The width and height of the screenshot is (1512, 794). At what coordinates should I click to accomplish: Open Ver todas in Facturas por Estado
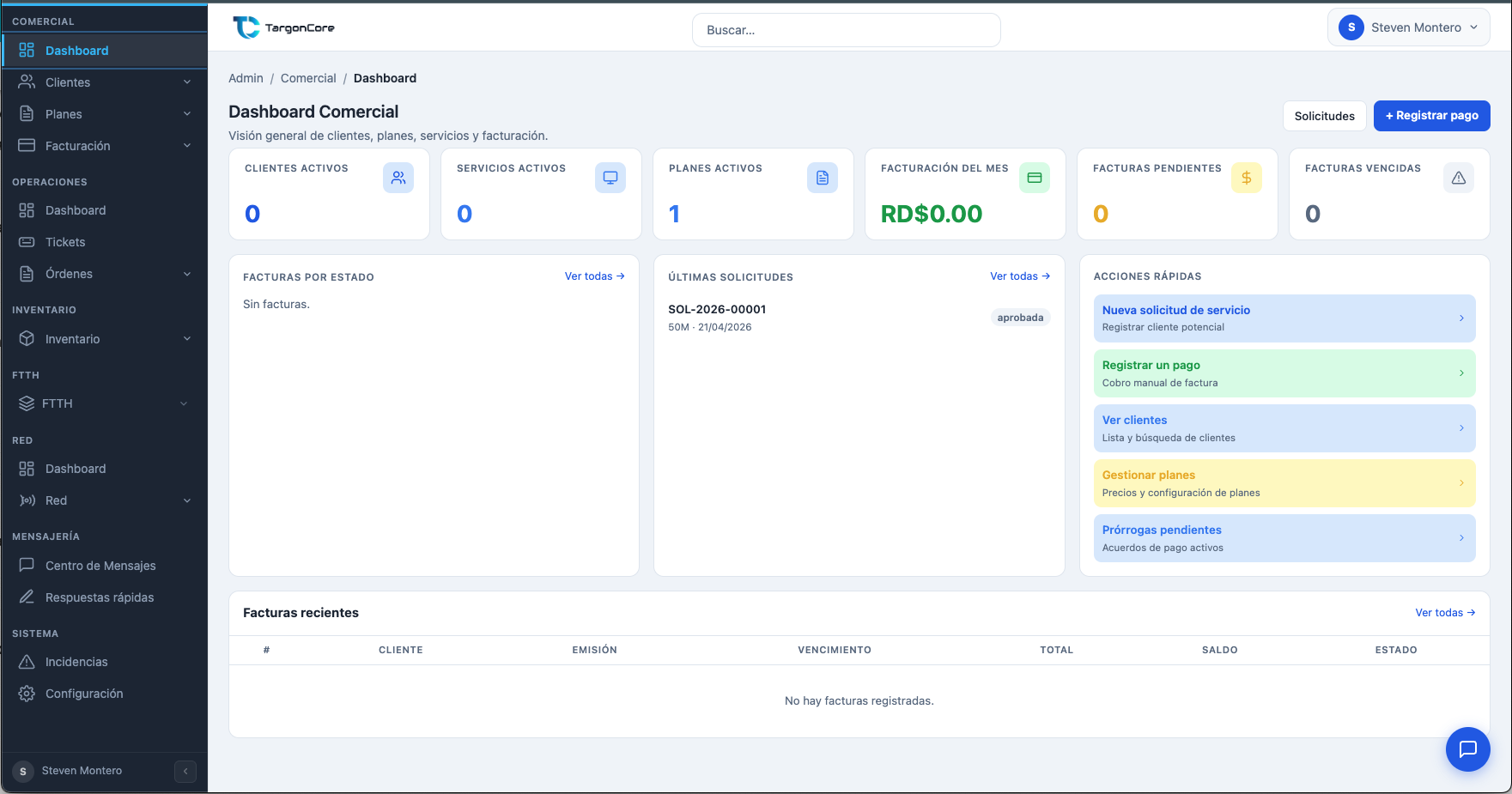(594, 276)
